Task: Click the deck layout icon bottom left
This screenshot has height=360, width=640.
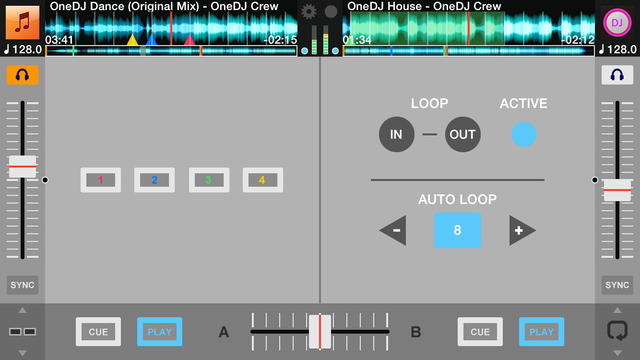Action: coord(22,331)
